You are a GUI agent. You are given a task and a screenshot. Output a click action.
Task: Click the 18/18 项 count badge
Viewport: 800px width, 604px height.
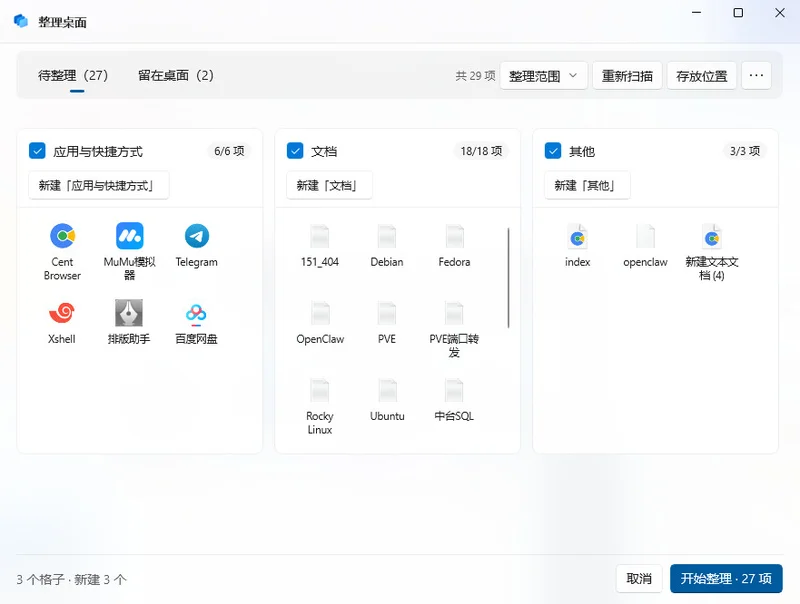pos(481,151)
